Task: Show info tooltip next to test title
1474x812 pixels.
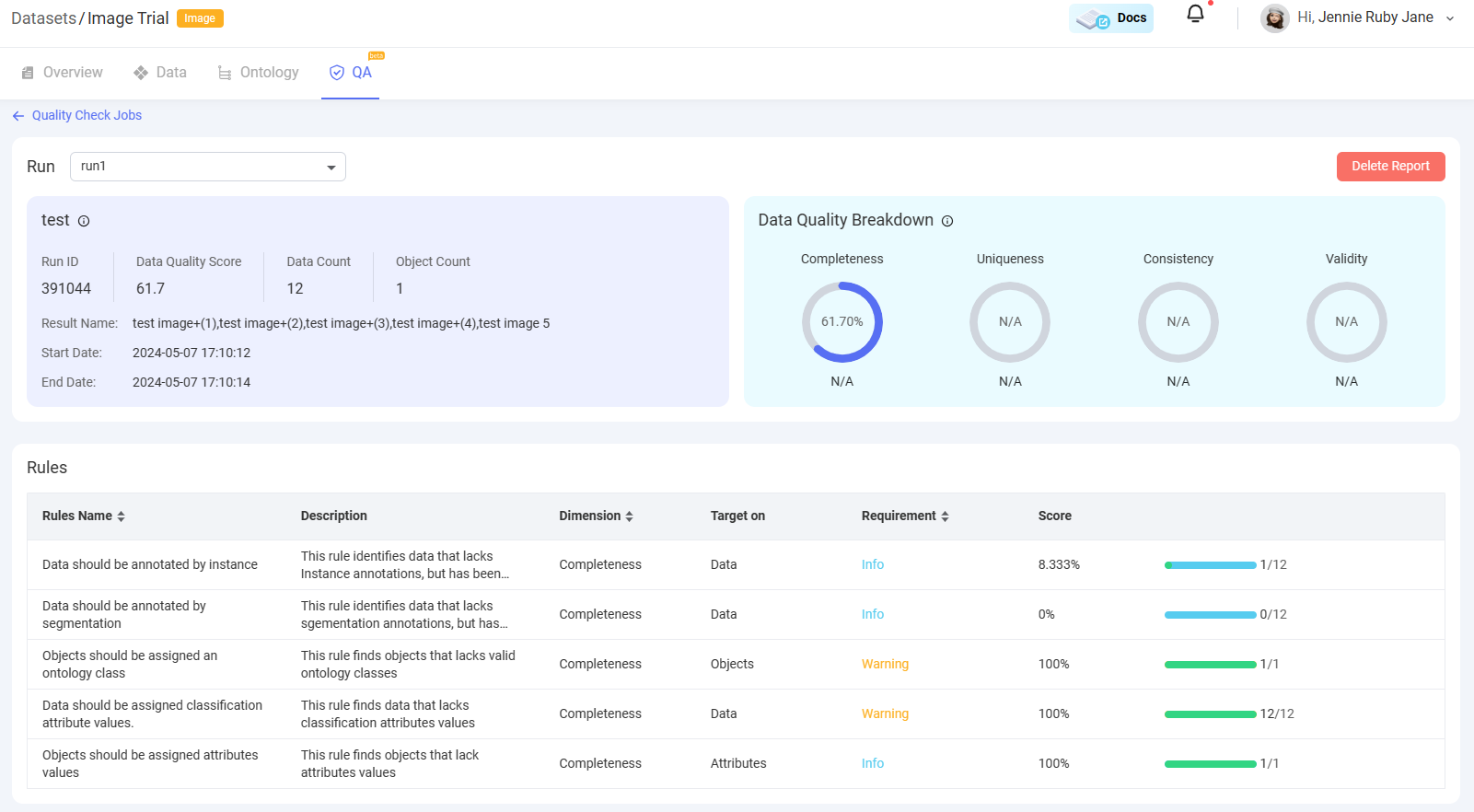Action: pyautogui.click(x=84, y=221)
